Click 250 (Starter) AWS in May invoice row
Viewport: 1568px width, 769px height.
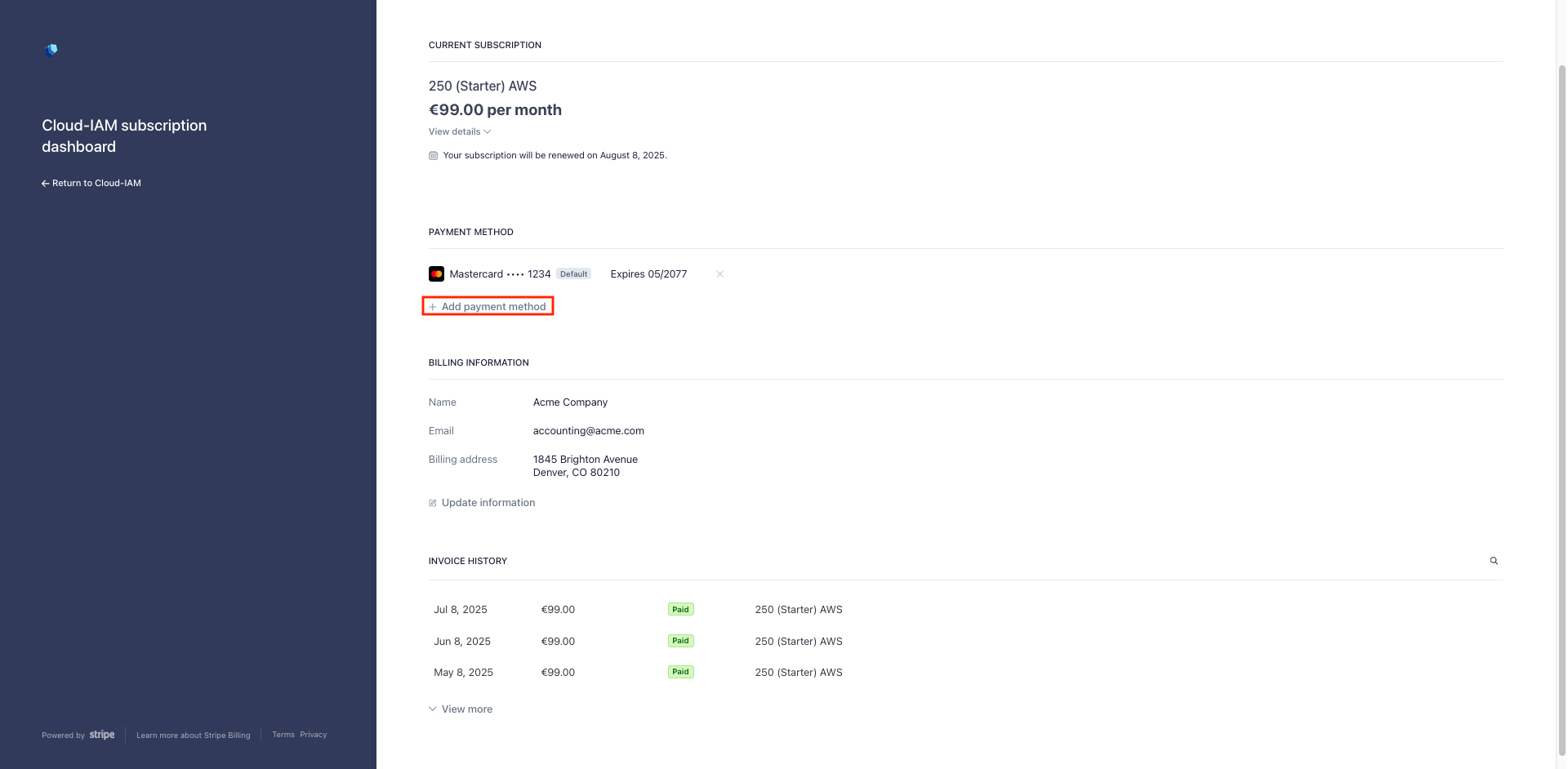click(799, 673)
